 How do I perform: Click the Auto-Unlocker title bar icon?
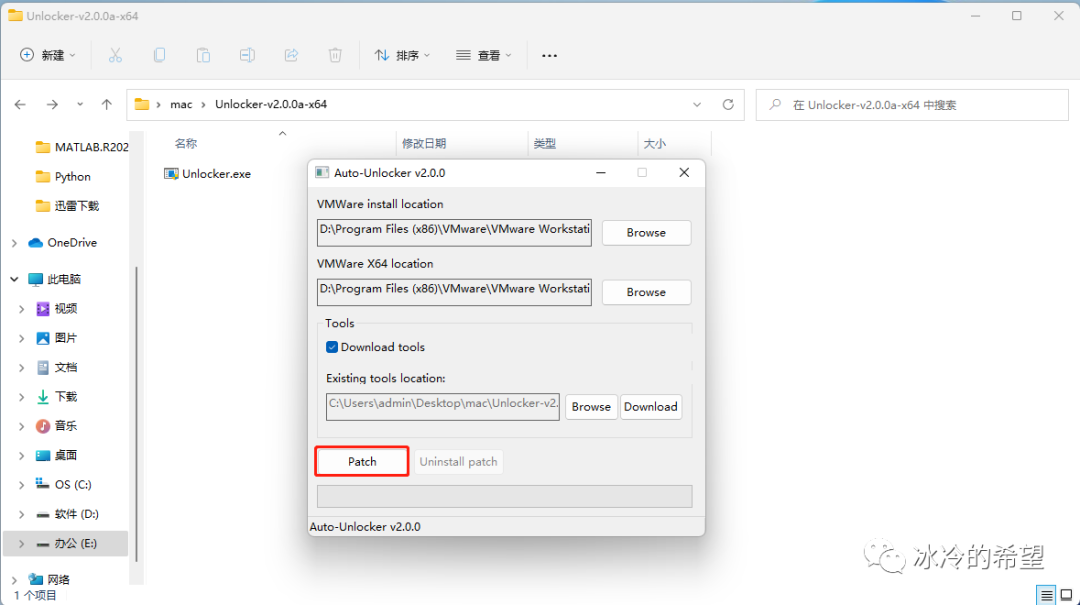322,173
